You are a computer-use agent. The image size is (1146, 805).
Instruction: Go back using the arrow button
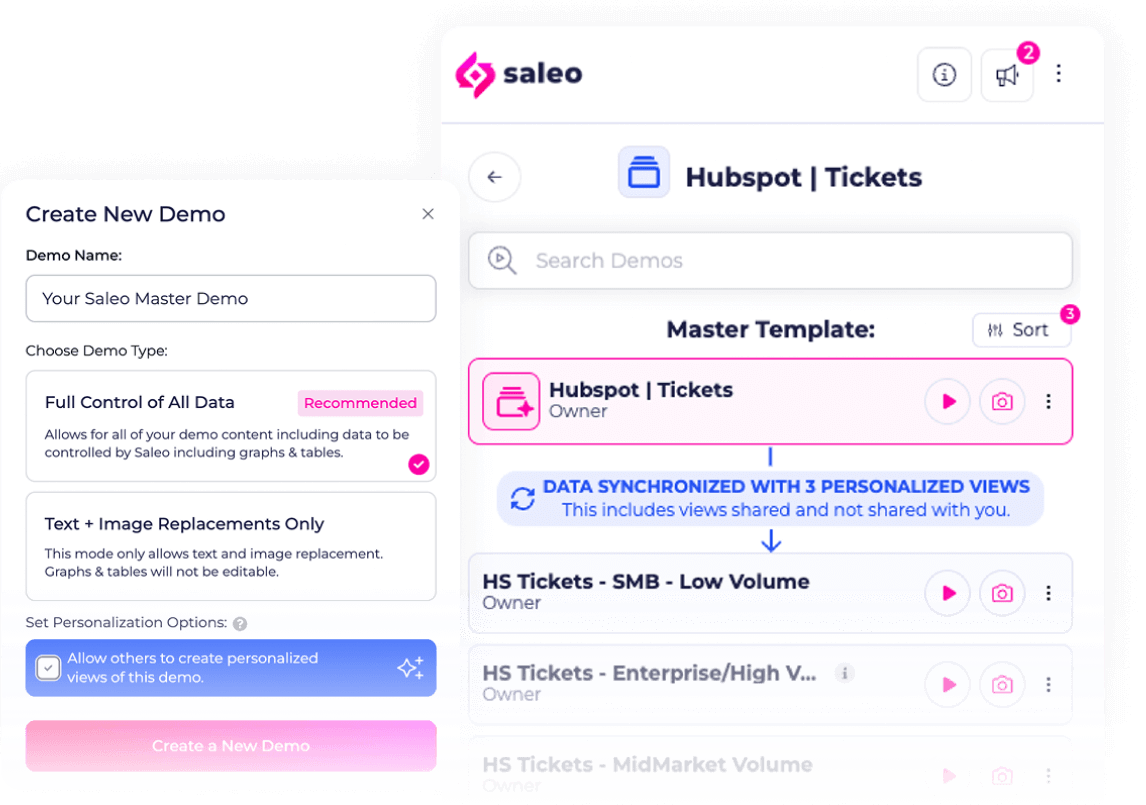(x=495, y=177)
